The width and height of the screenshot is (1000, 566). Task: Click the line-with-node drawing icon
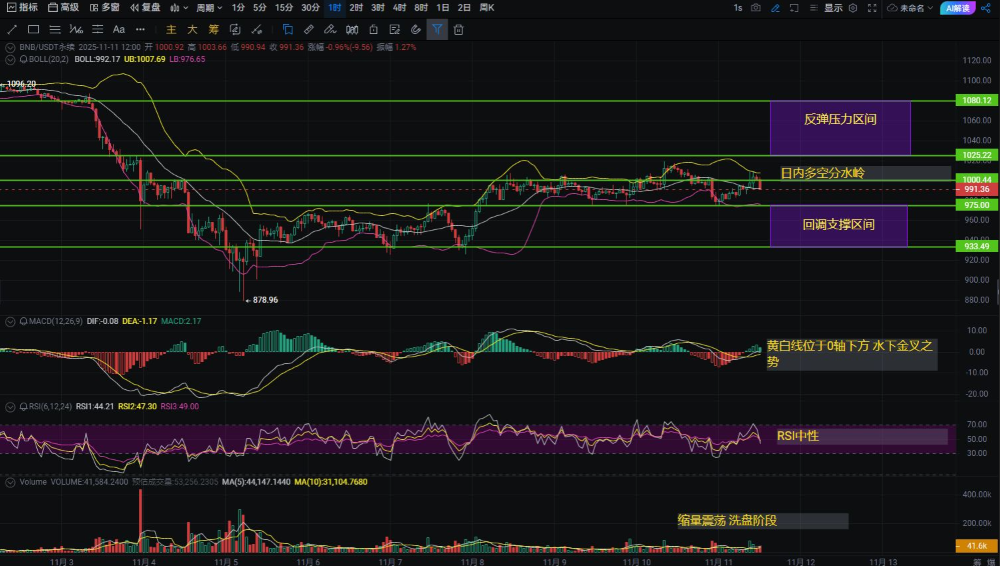pyautogui.click(x=256, y=29)
